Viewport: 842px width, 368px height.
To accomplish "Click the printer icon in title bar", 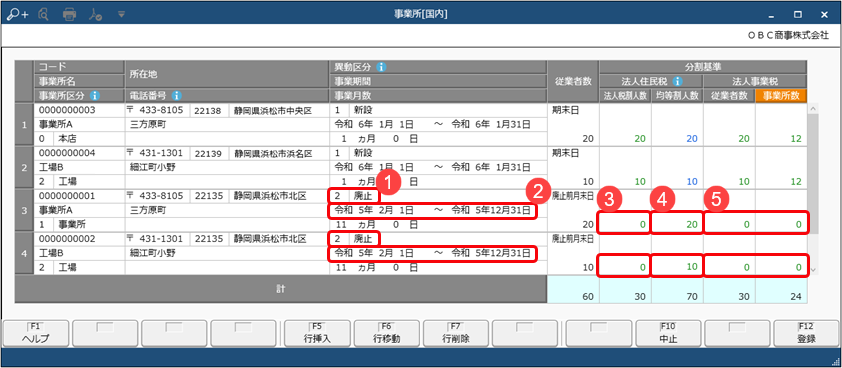I will point(70,15).
